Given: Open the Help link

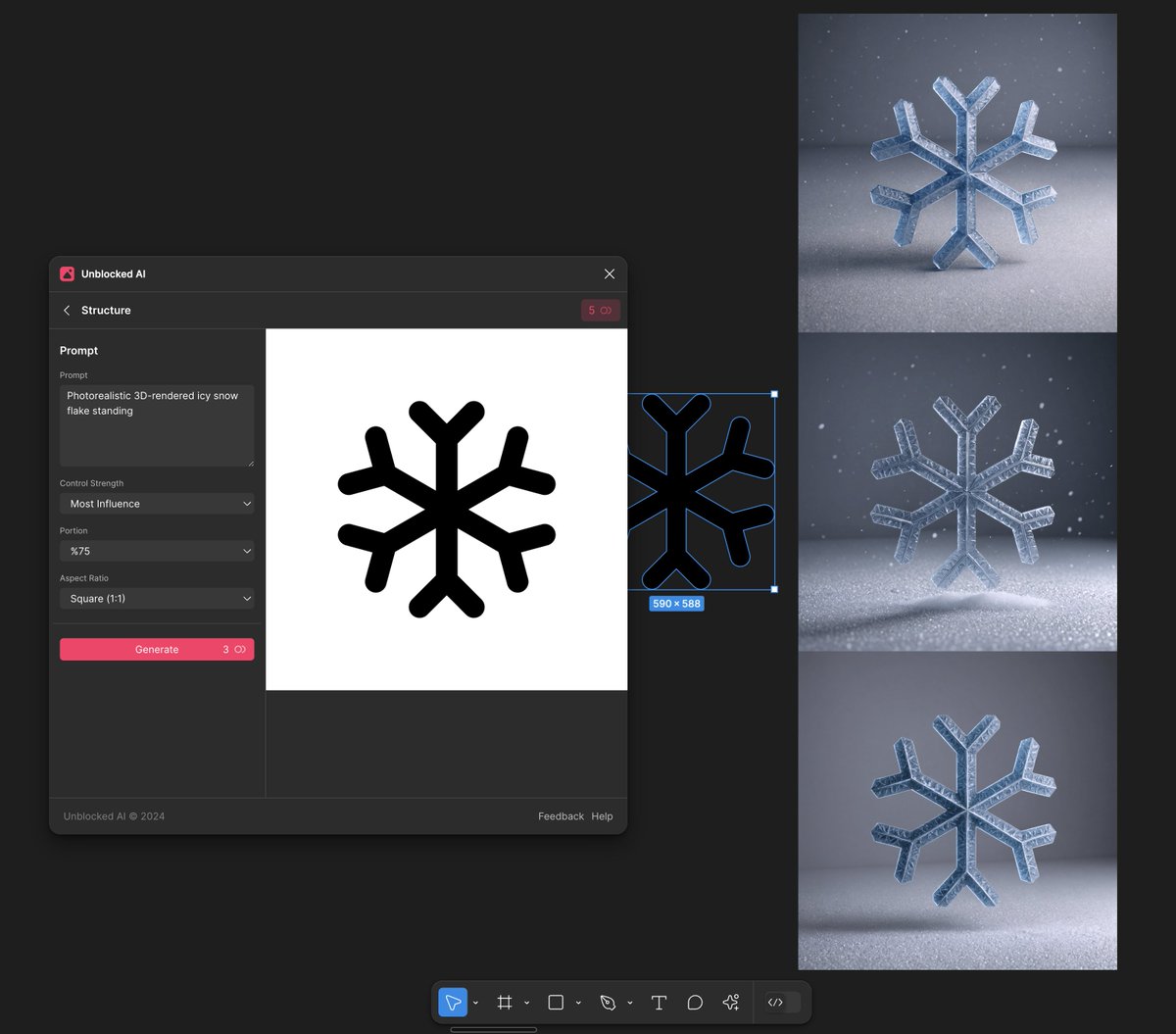Looking at the screenshot, I should click(x=602, y=816).
